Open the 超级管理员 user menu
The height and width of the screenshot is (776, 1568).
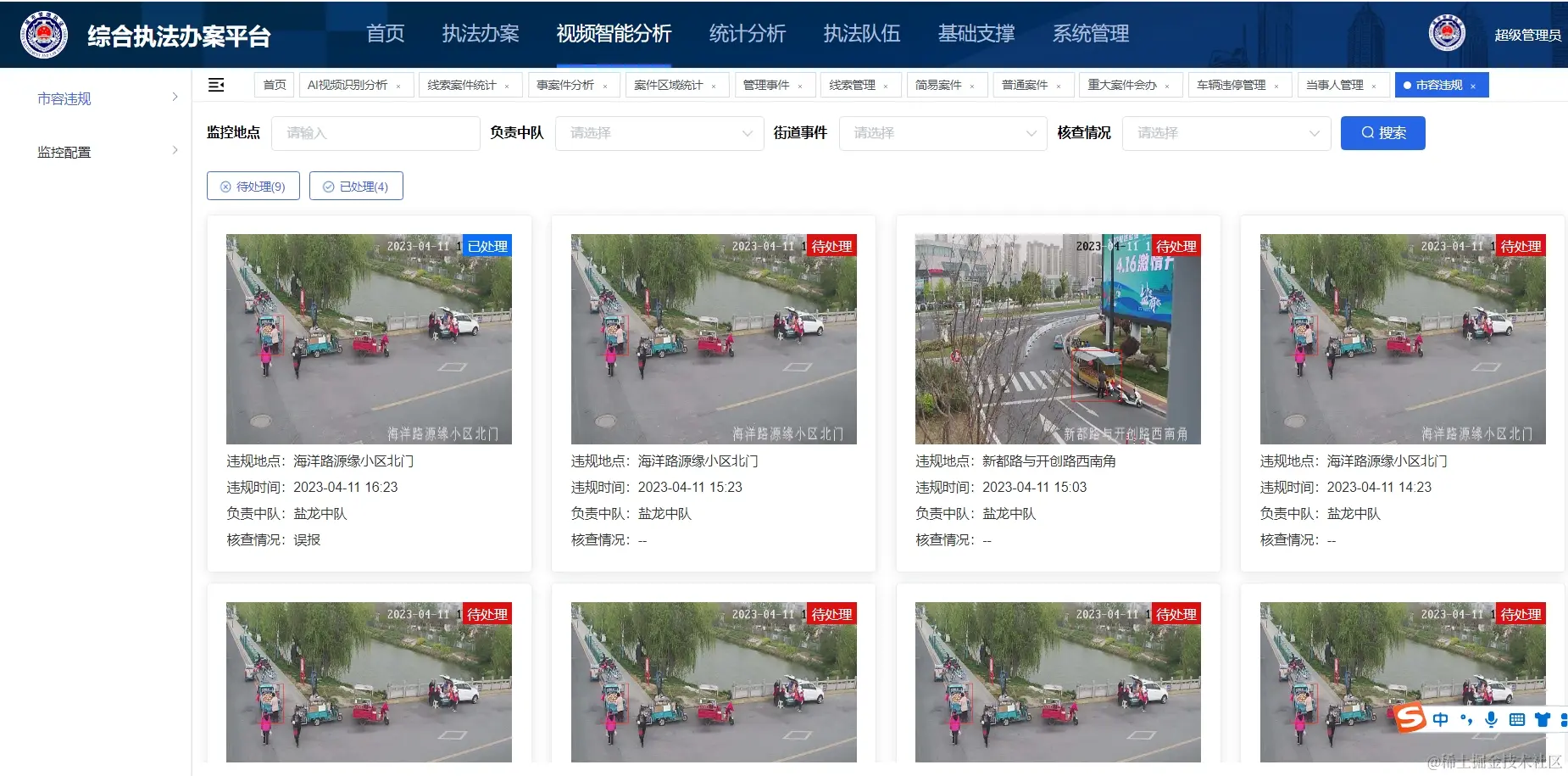tap(1527, 35)
